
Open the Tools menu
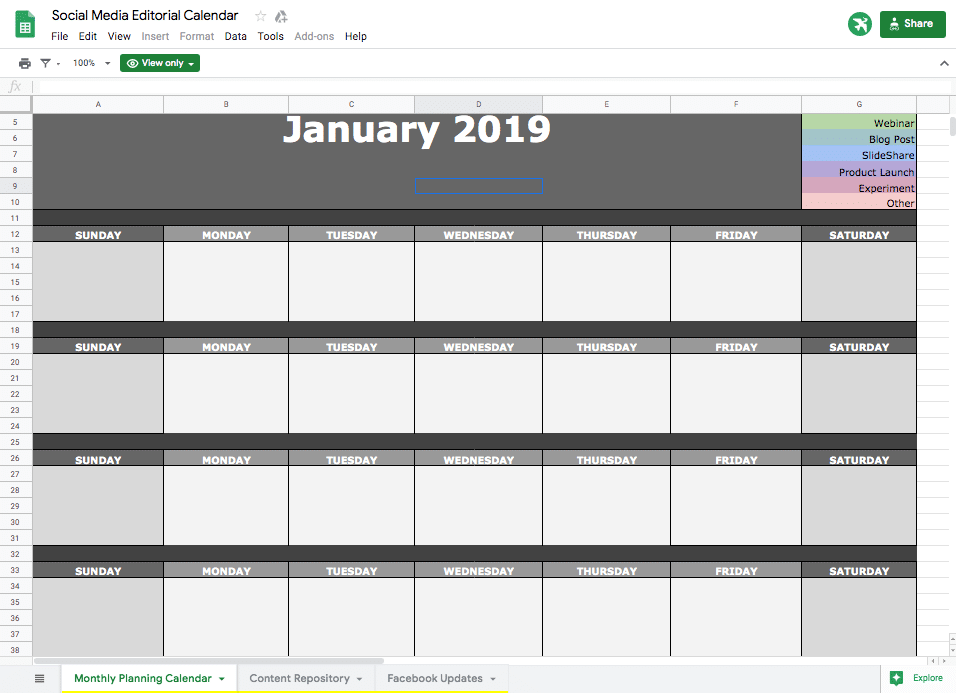coord(270,36)
